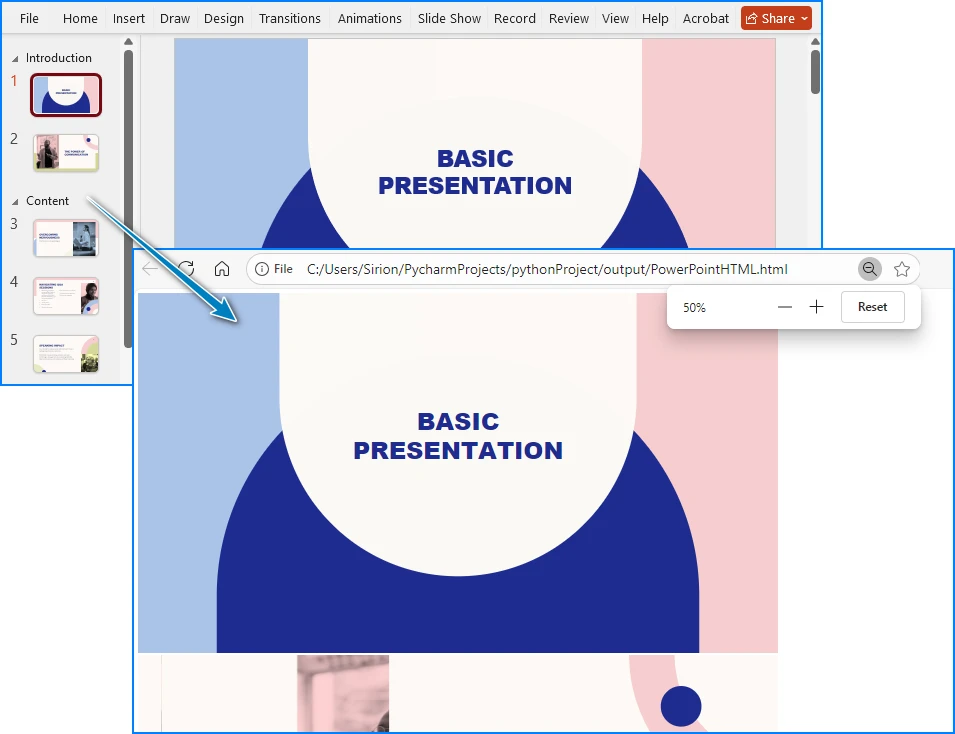Image resolution: width=955 pixels, height=734 pixels.
Task: Collapse the Introduction section
Action: click(x=15, y=57)
